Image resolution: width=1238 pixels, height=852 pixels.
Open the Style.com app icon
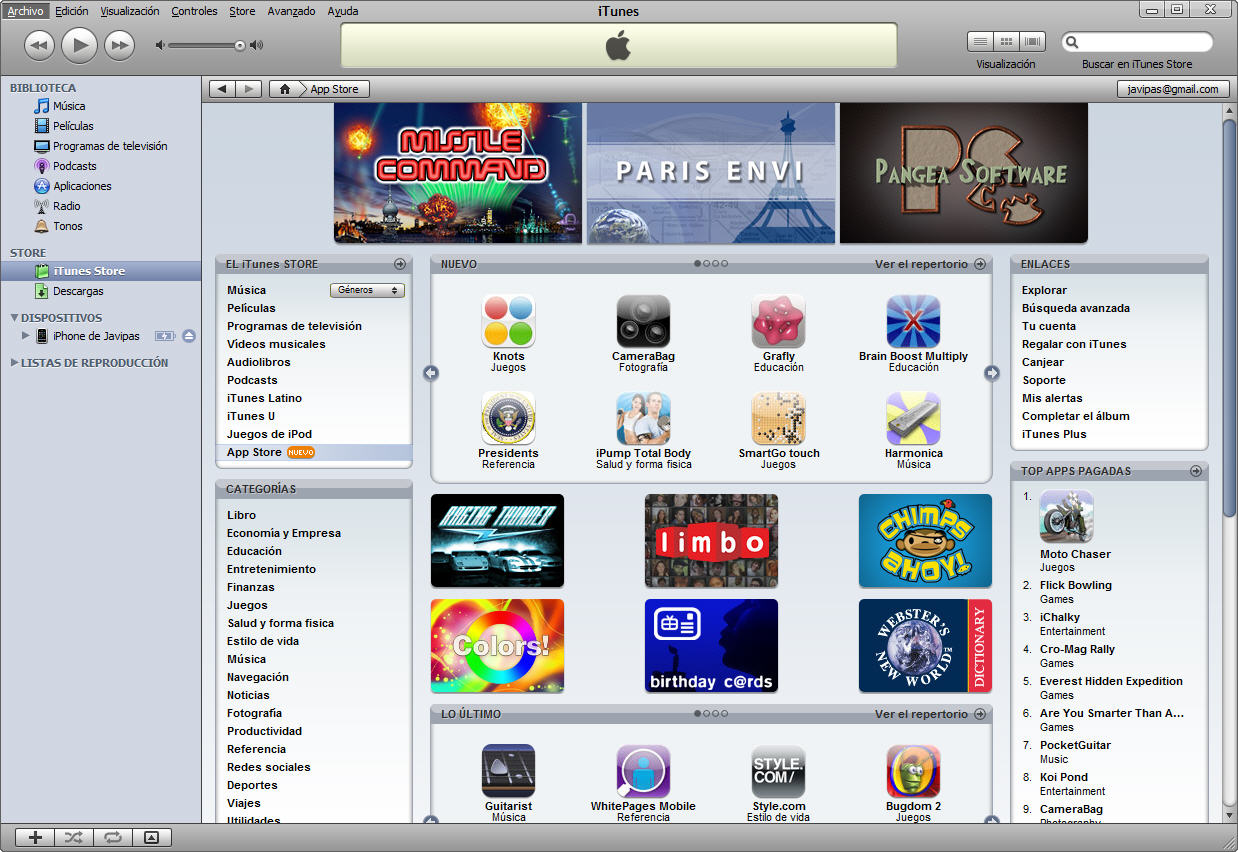tap(778, 771)
